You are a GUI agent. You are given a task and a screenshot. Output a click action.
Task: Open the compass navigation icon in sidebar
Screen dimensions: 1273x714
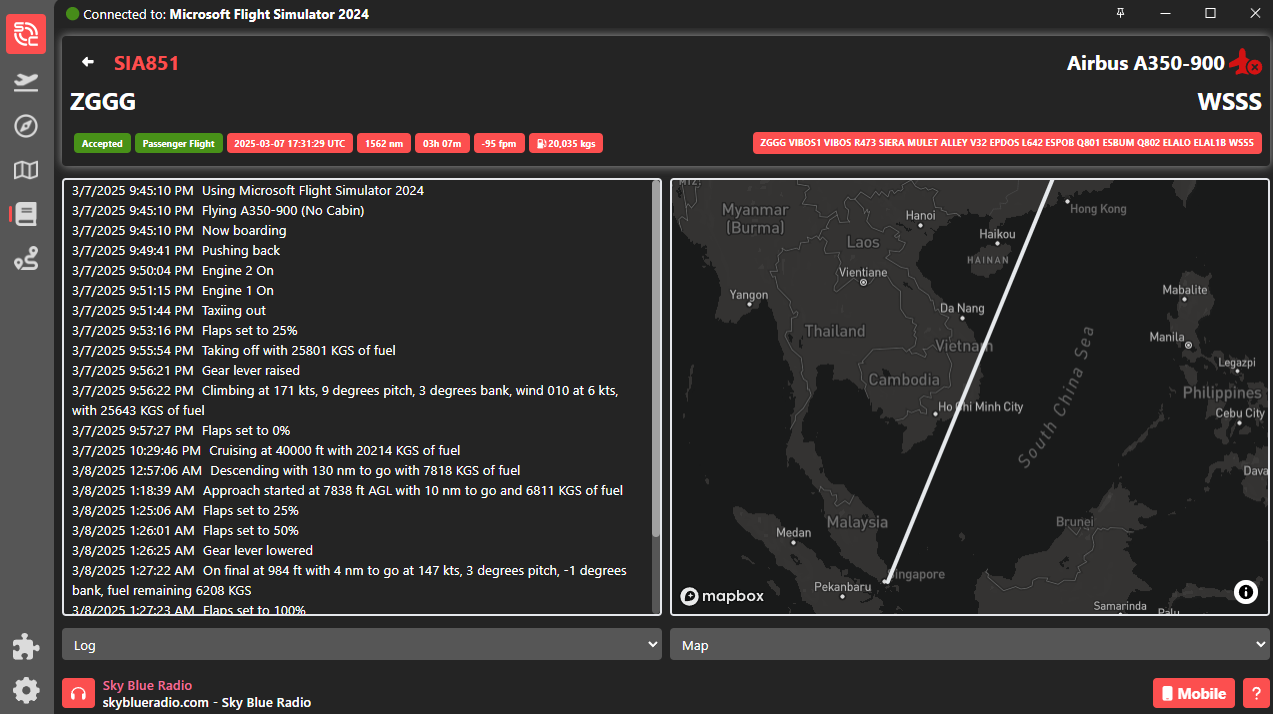tap(26, 126)
